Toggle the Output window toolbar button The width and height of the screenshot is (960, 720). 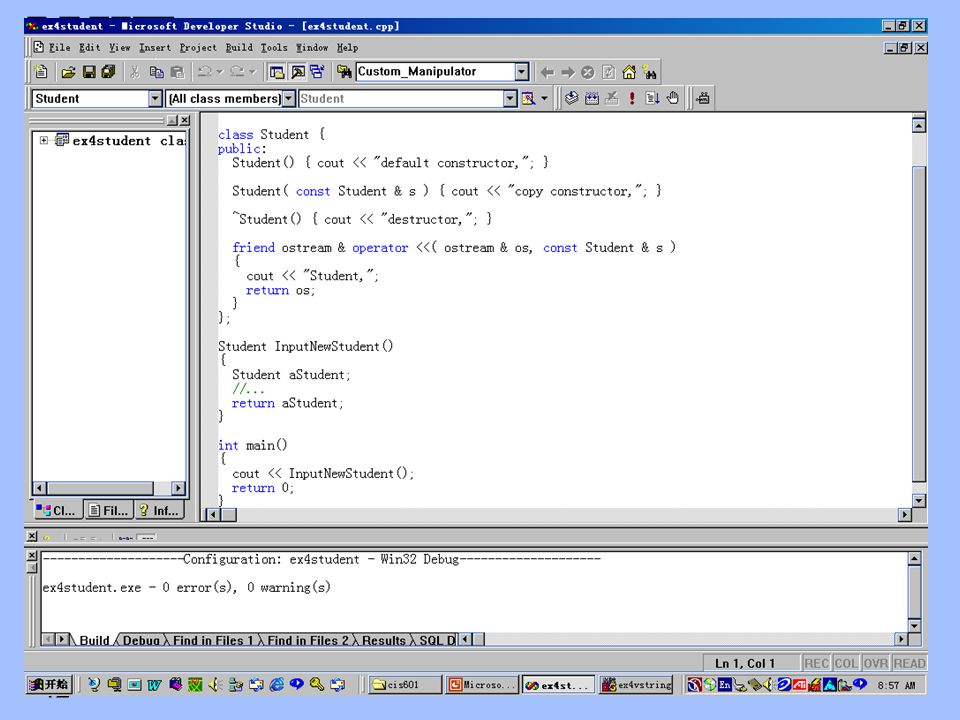click(298, 72)
